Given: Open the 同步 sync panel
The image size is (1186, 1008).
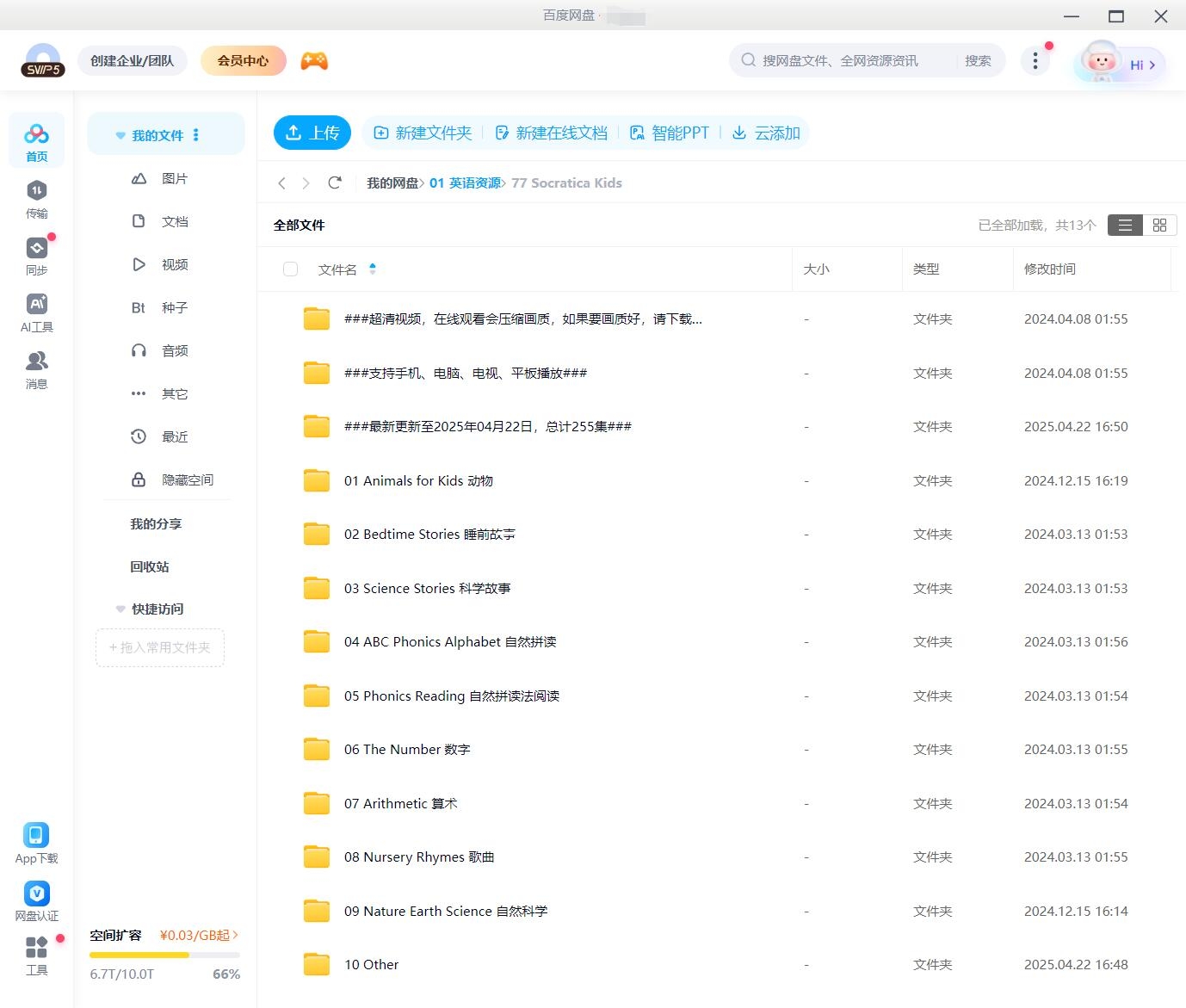Looking at the screenshot, I should click(36, 254).
